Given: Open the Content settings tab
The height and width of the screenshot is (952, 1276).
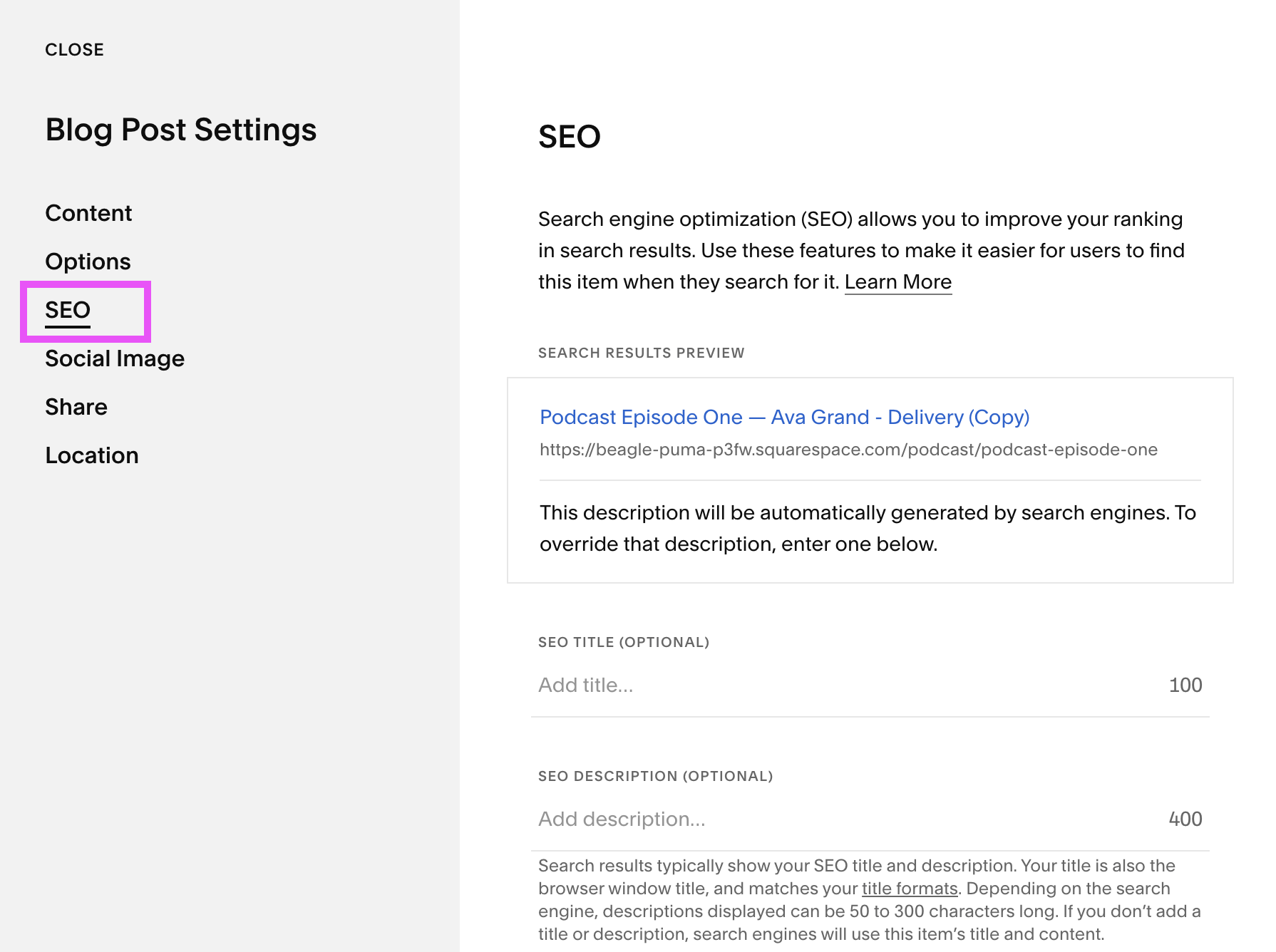Looking at the screenshot, I should [88, 213].
